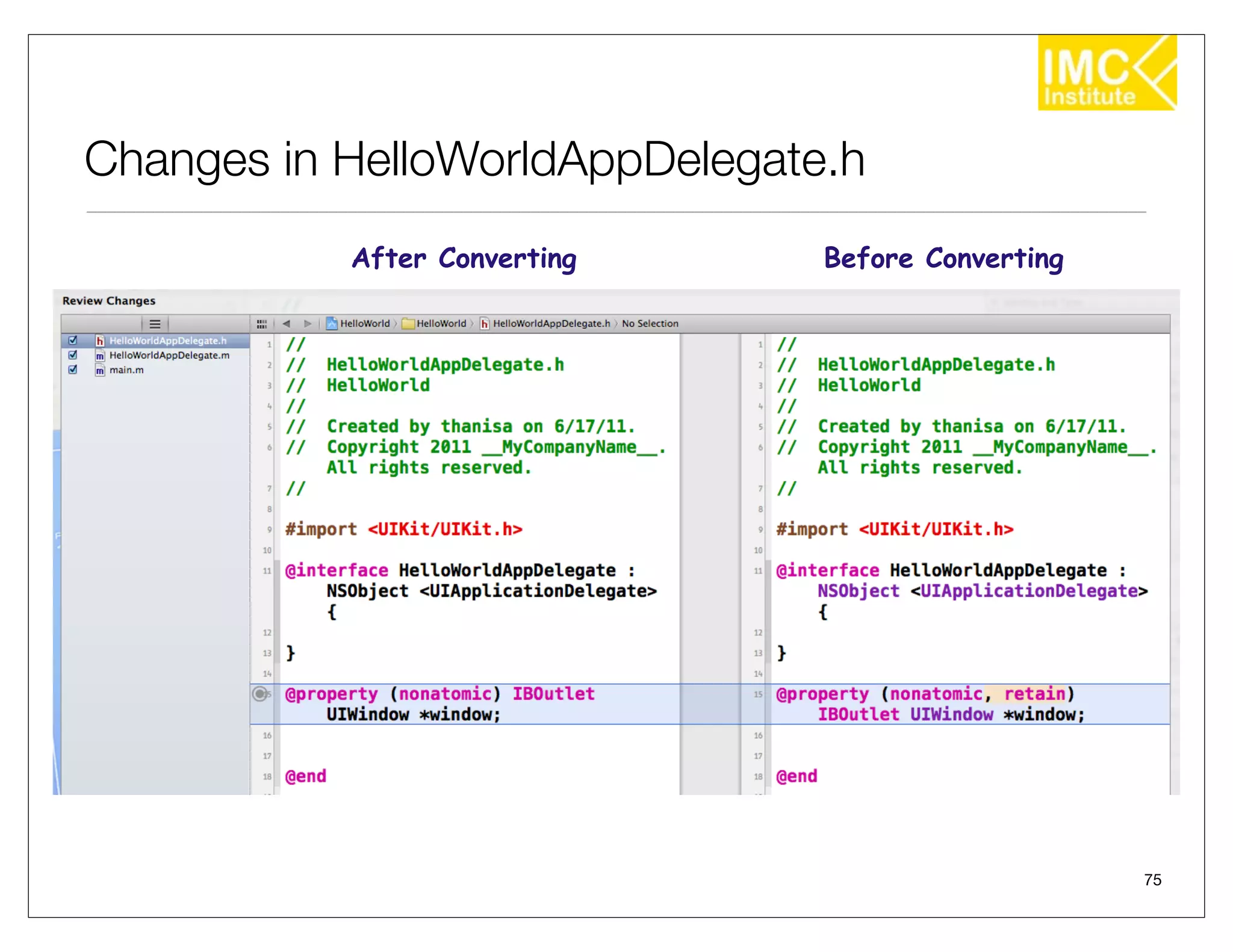
Task: Click the HelloWorld folder icon in breadcrumb
Action: pyautogui.click(x=408, y=324)
